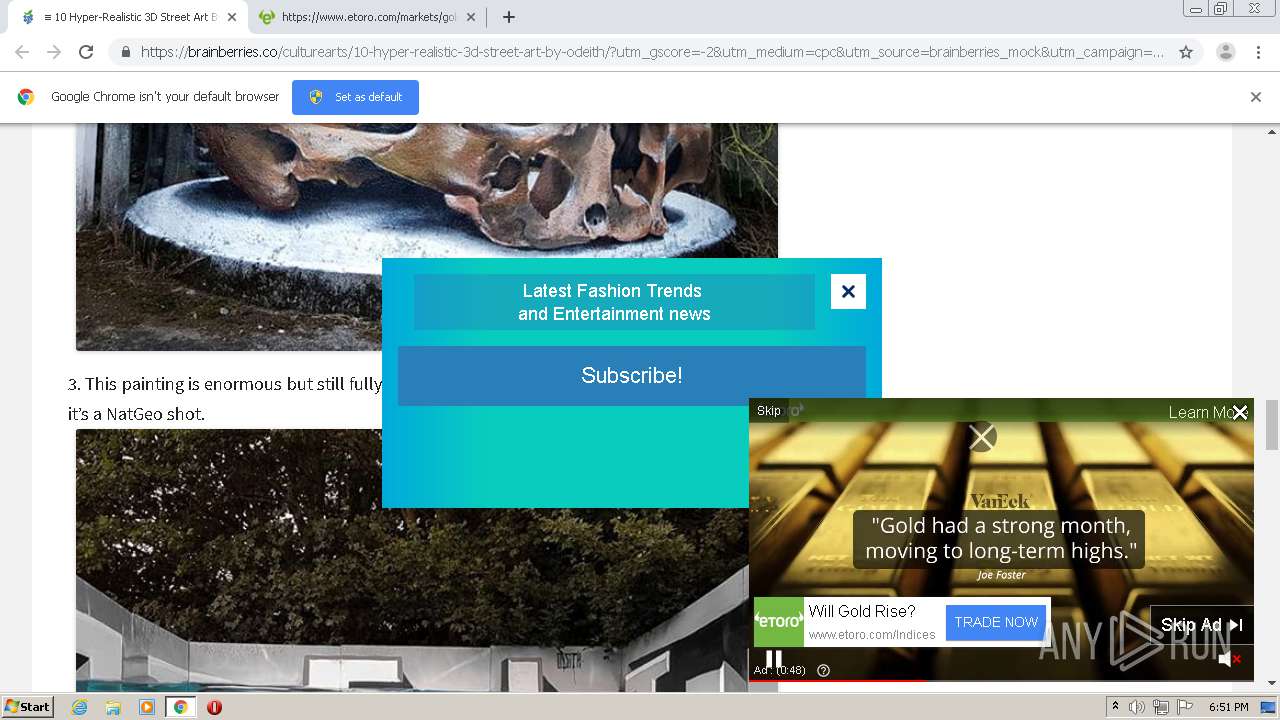1280x720 pixels.
Task: Open a new browser tab
Action: tap(509, 17)
